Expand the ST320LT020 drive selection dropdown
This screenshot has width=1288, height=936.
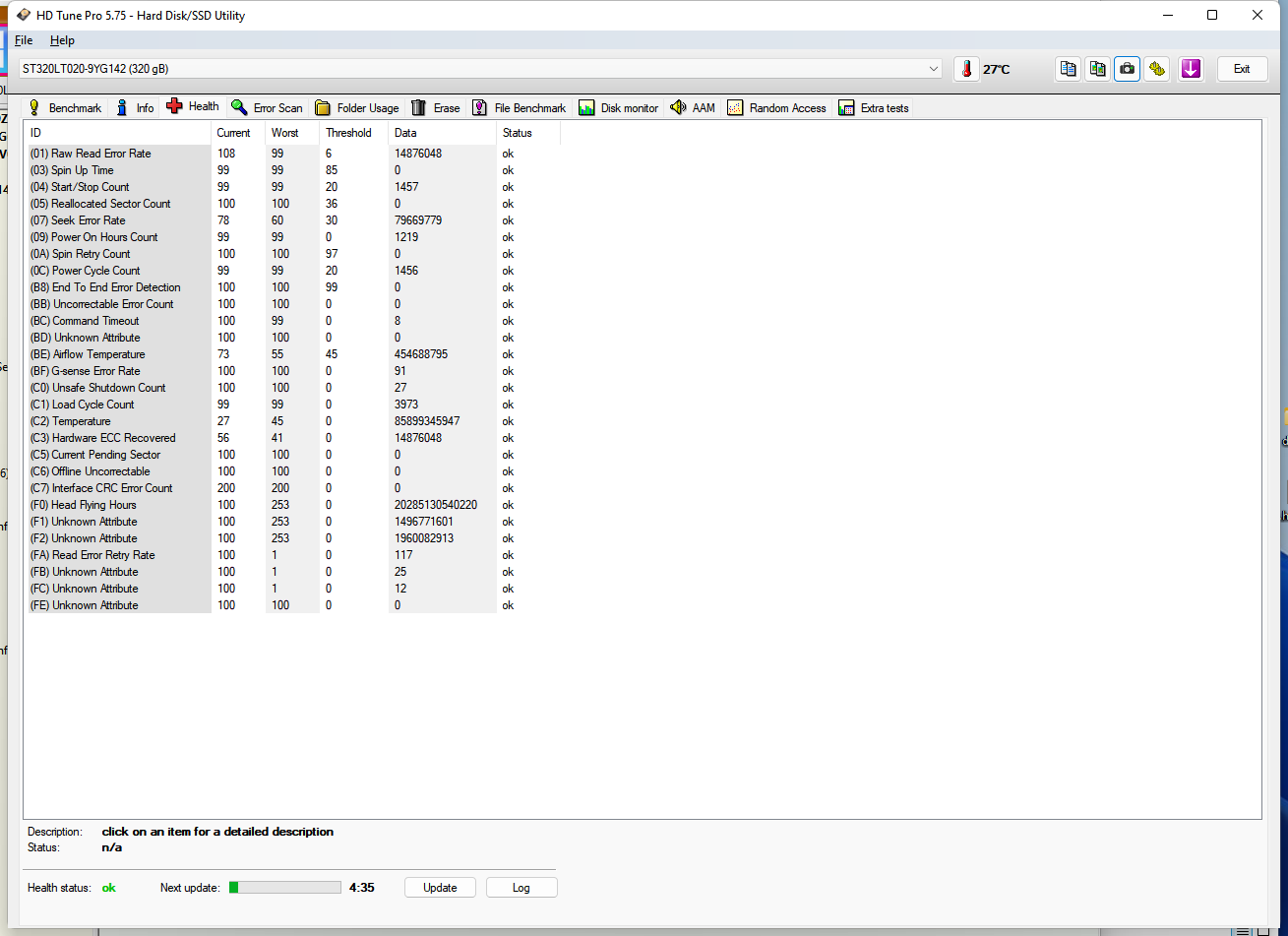click(x=933, y=69)
